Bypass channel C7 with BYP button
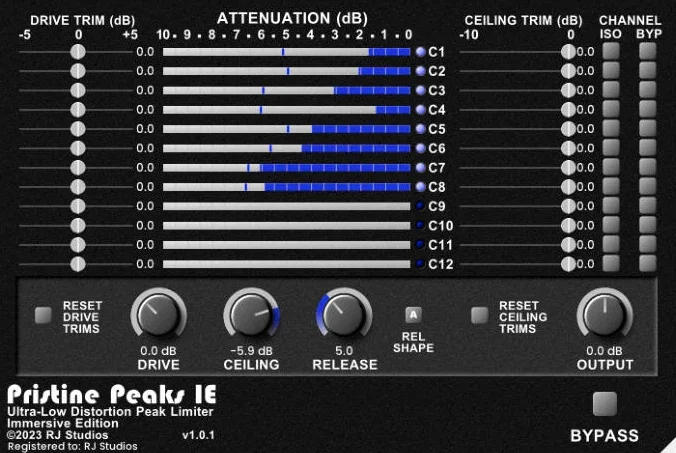This screenshot has width=676, height=453. click(648, 167)
